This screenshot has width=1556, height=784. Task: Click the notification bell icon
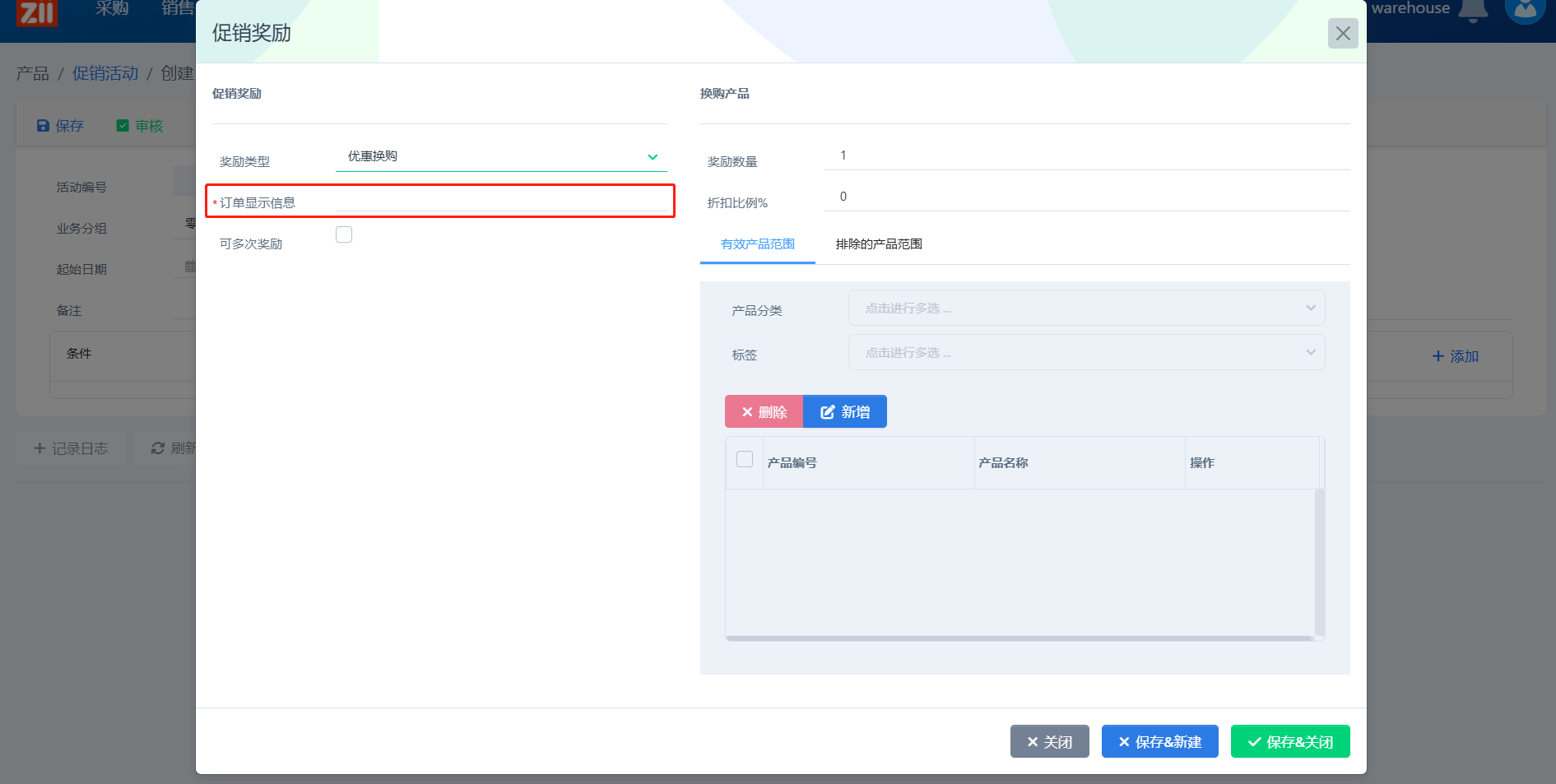tap(1473, 10)
